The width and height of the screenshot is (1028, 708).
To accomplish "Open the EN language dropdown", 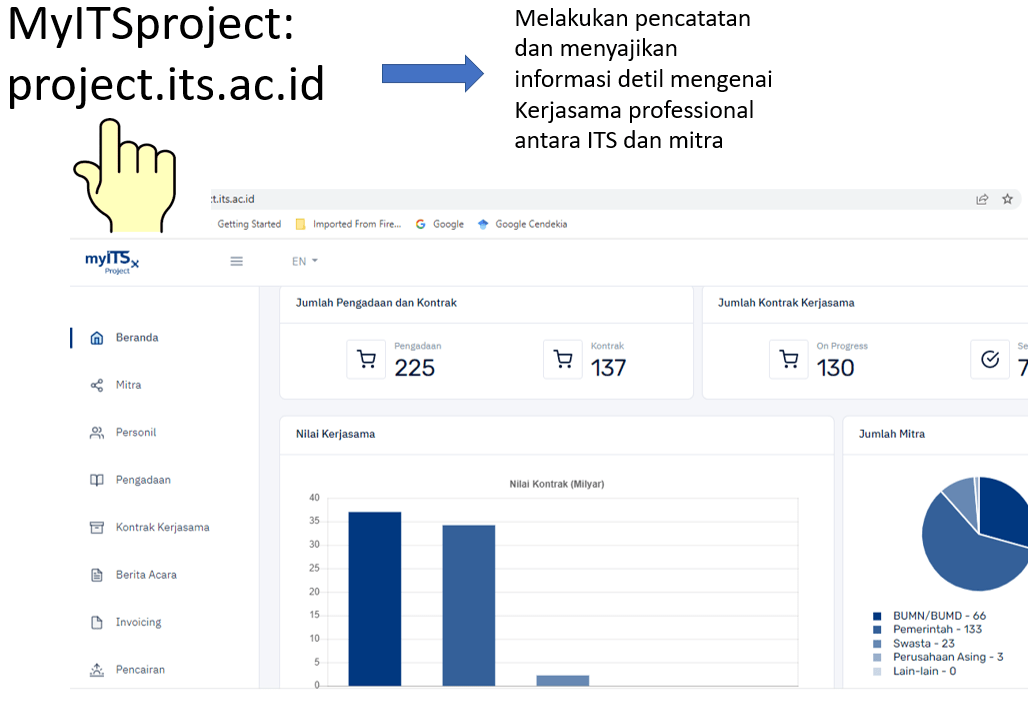I will (304, 262).
